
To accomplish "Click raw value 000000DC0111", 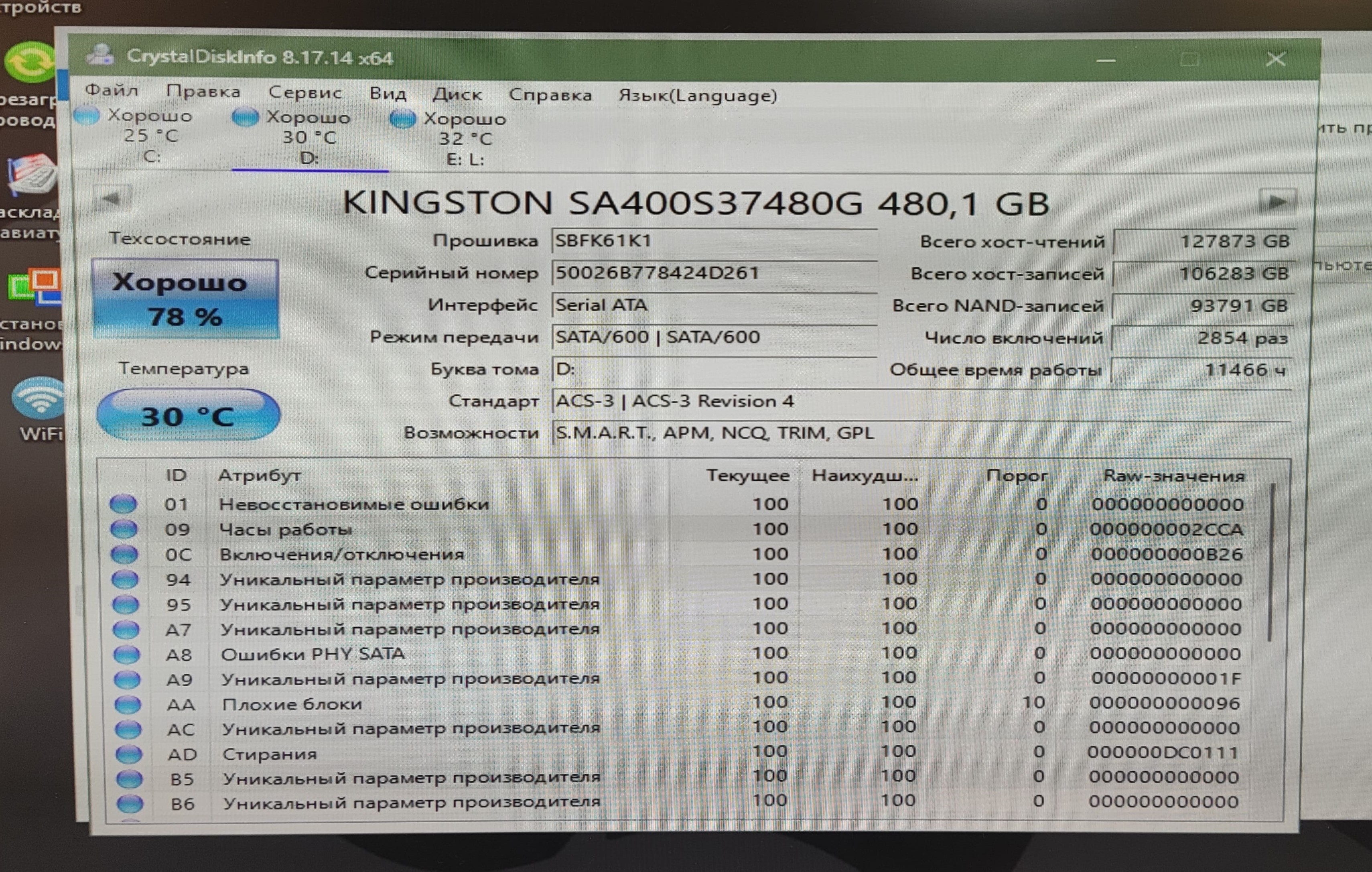I will [x=1163, y=752].
